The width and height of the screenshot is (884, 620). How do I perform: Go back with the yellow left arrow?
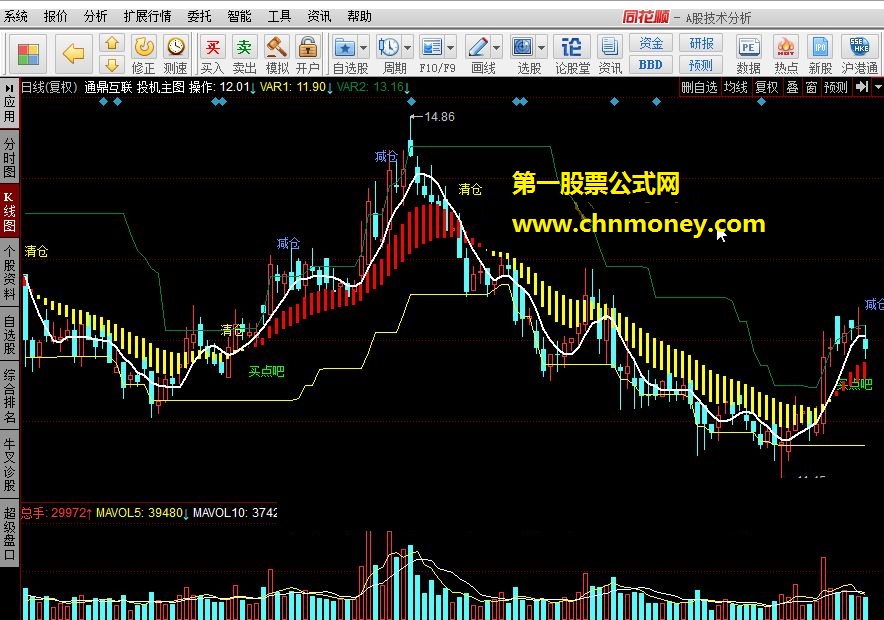click(73, 54)
